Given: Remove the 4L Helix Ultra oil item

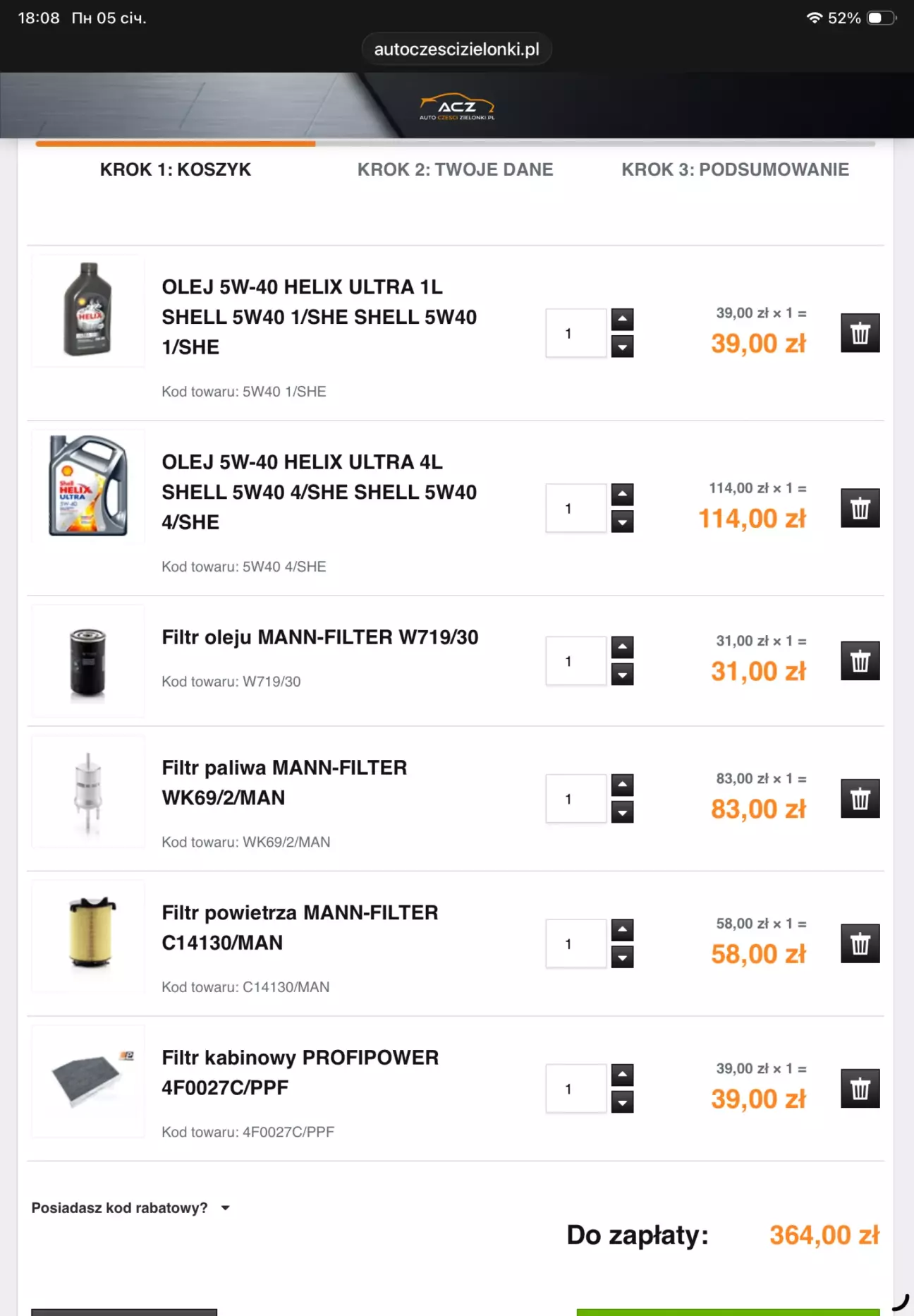Looking at the screenshot, I should pos(860,508).
